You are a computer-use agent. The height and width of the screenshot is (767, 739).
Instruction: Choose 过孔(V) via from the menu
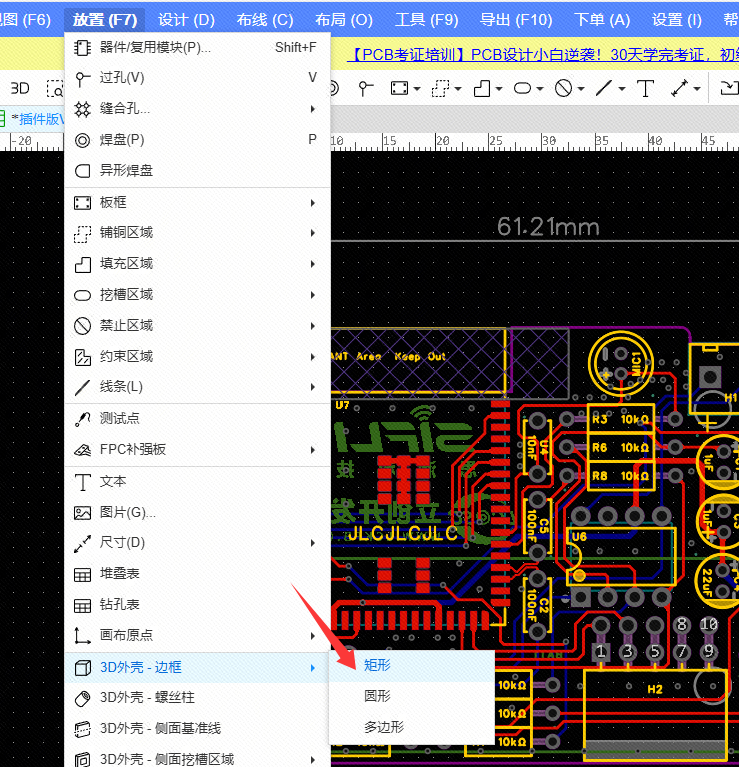pos(122,78)
